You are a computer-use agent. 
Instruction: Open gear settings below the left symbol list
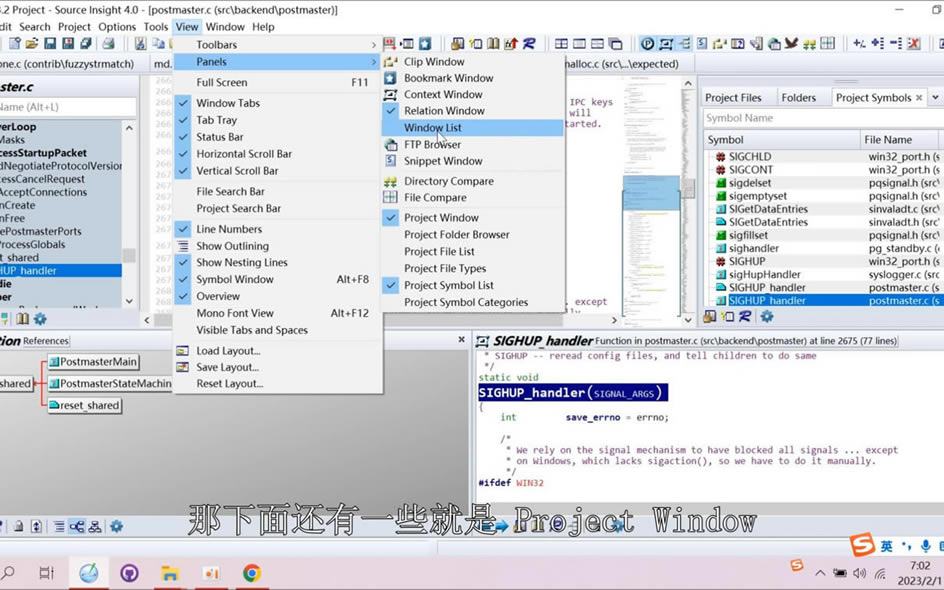(40, 318)
